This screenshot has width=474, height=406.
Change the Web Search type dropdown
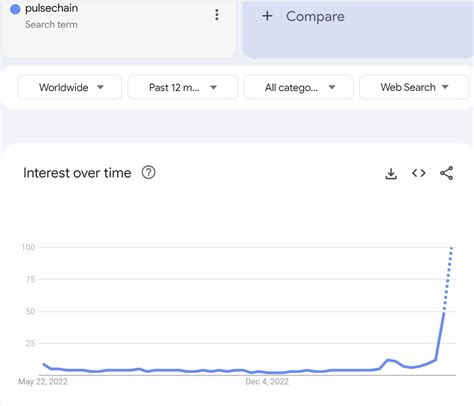414,87
